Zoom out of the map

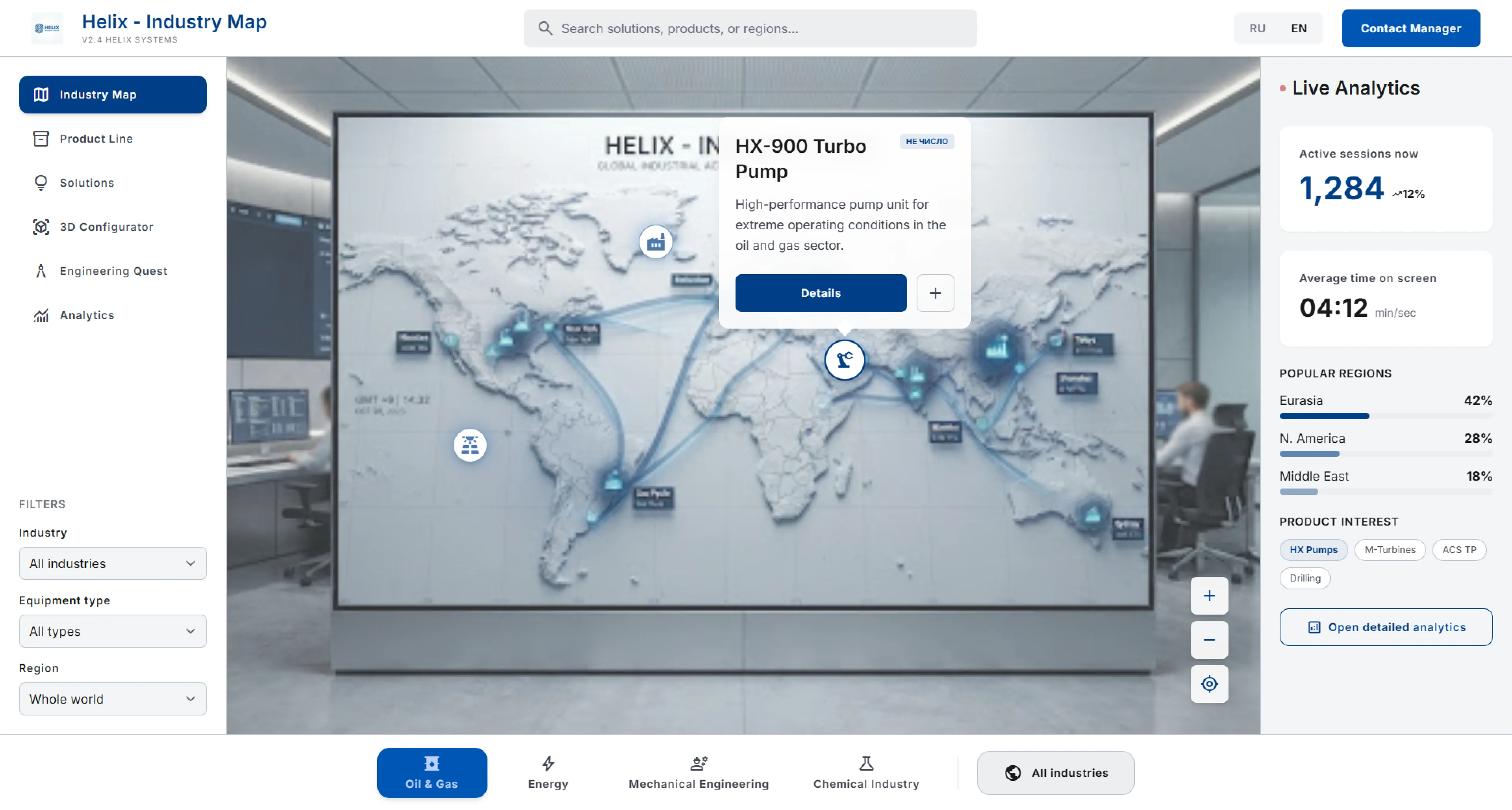(1209, 640)
